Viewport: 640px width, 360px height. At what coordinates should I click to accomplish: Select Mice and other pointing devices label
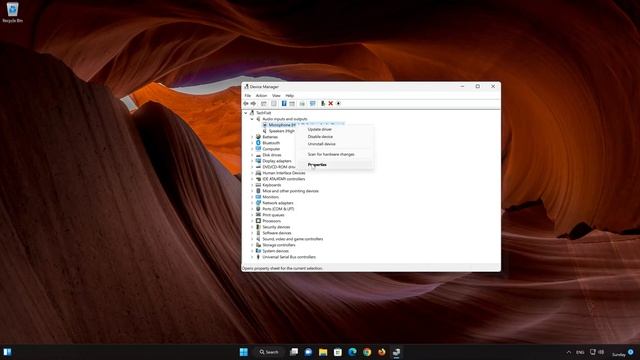(x=290, y=191)
